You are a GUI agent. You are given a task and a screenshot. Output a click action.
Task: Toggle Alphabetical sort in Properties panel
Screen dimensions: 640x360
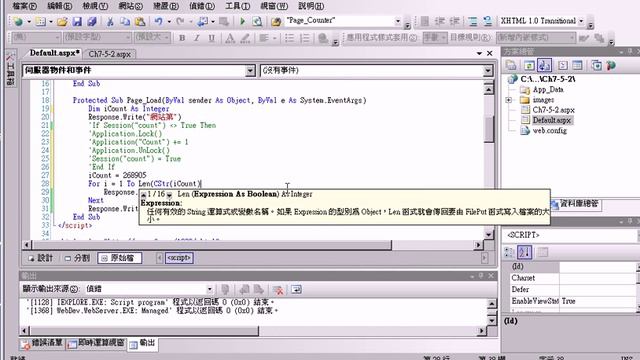pyautogui.click(x=524, y=253)
